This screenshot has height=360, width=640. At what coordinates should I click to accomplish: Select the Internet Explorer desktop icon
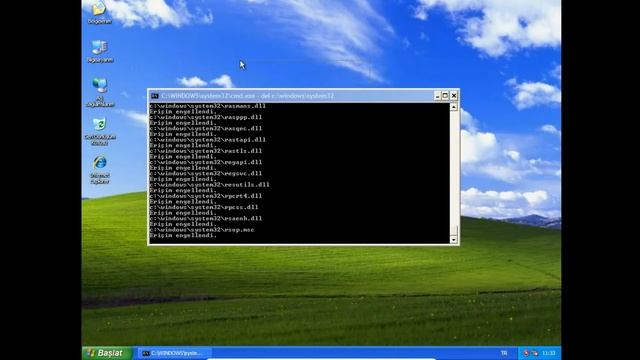100,169
